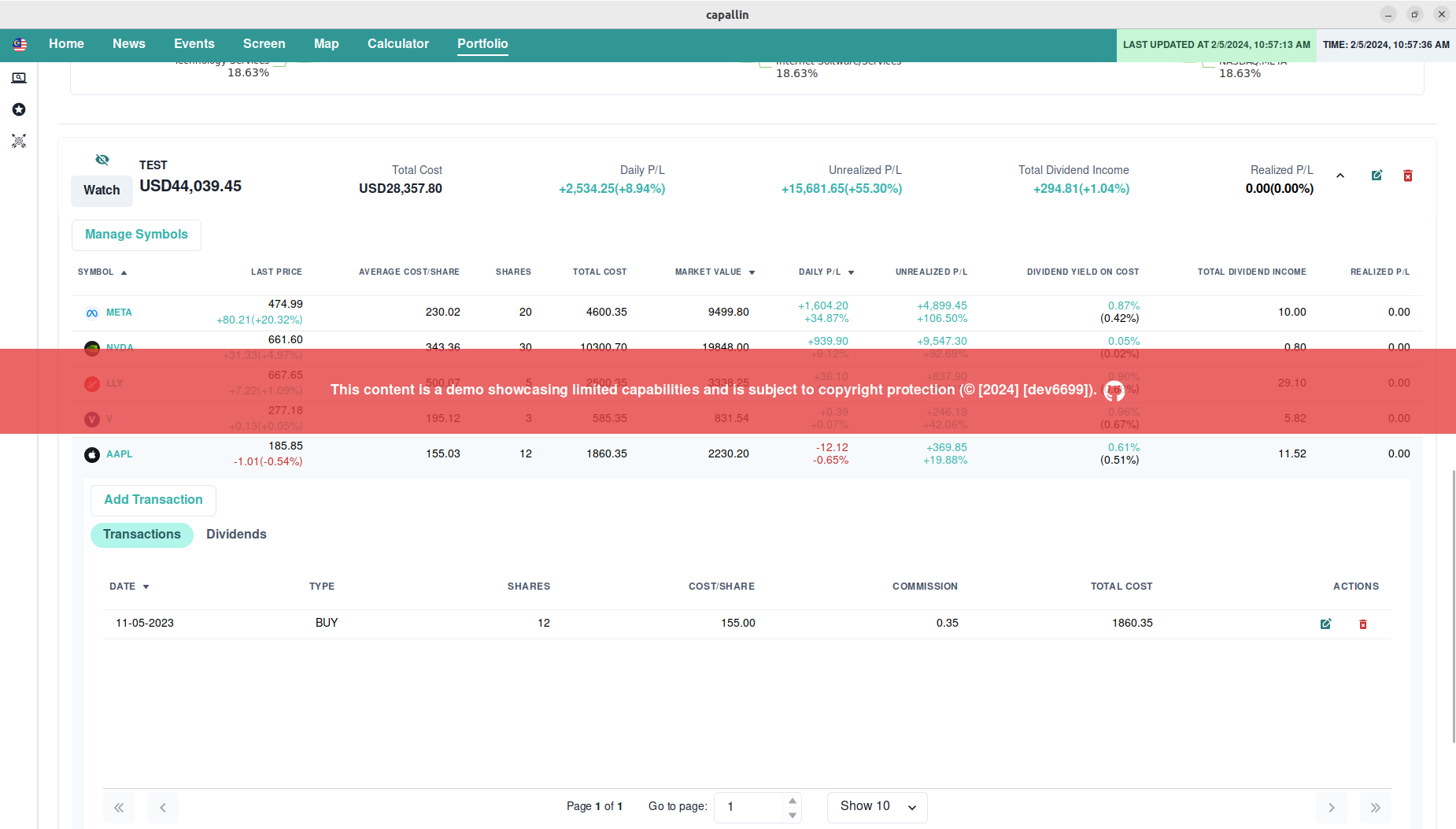This screenshot has width=1456, height=829.
Task: Jump to last transactions page
Action: pyautogui.click(x=1376, y=808)
